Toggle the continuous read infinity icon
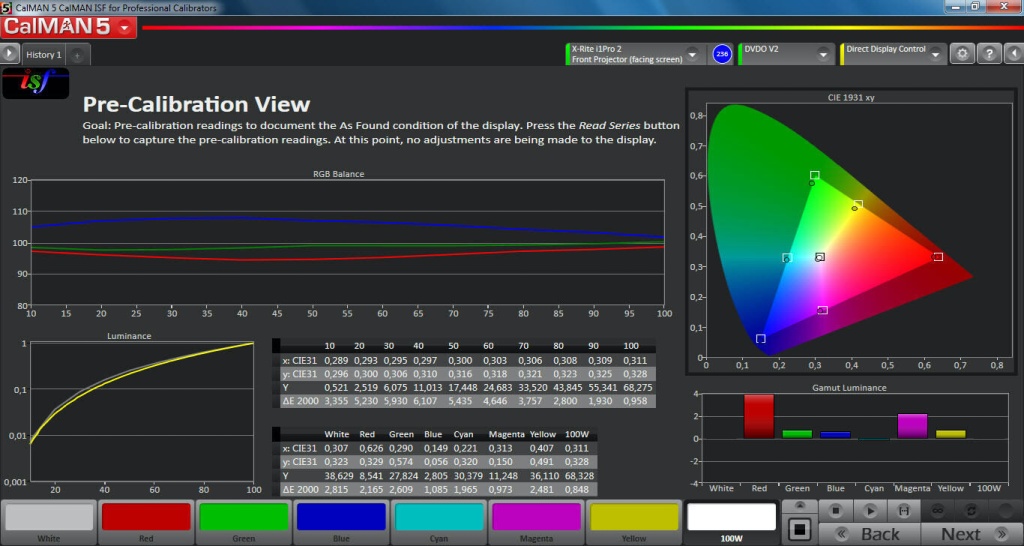This screenshot has width=1024, height=546. click(938, 510)
